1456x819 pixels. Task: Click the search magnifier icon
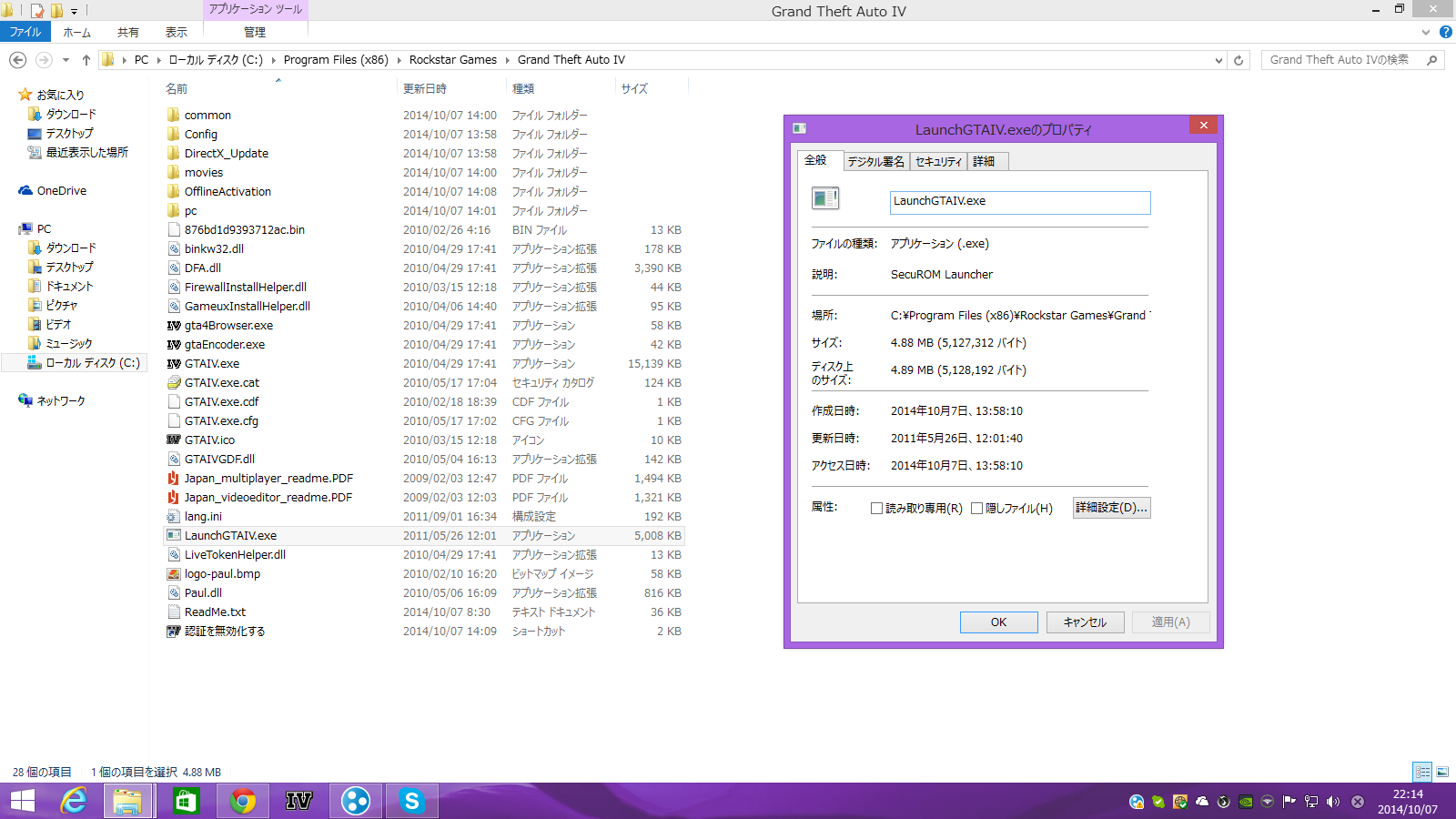click(x=1431, y=60)
